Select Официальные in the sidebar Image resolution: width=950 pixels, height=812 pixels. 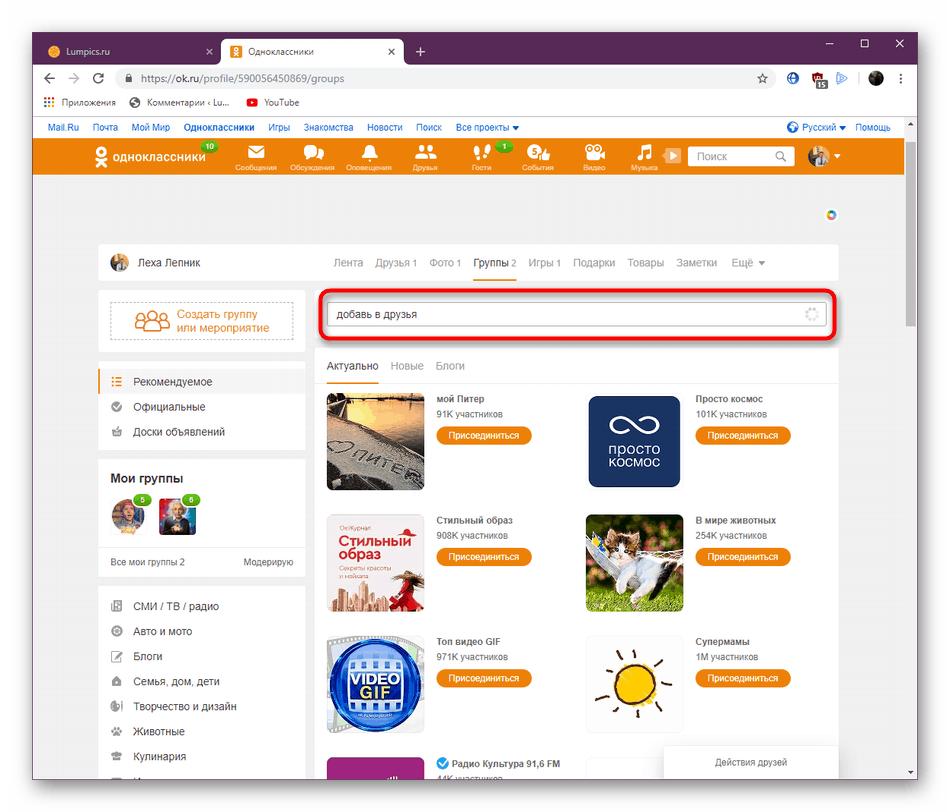point(202,407)
